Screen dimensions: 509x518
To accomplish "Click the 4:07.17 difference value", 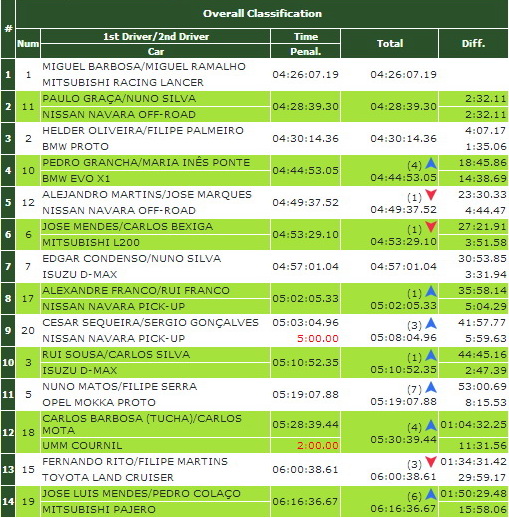I will tap(486, 130).
